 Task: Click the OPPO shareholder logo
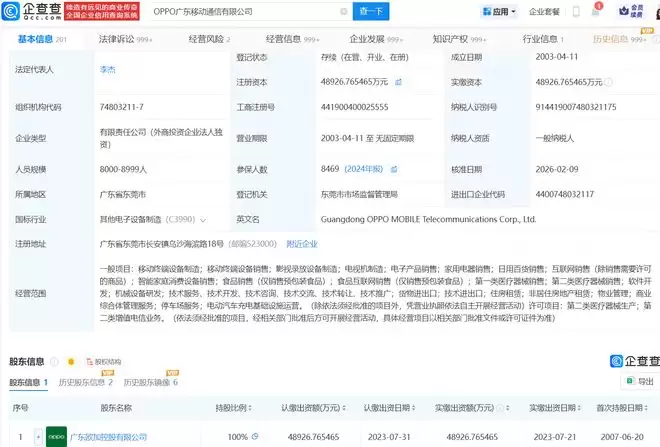pyautogui.click(x=56, y=436)
